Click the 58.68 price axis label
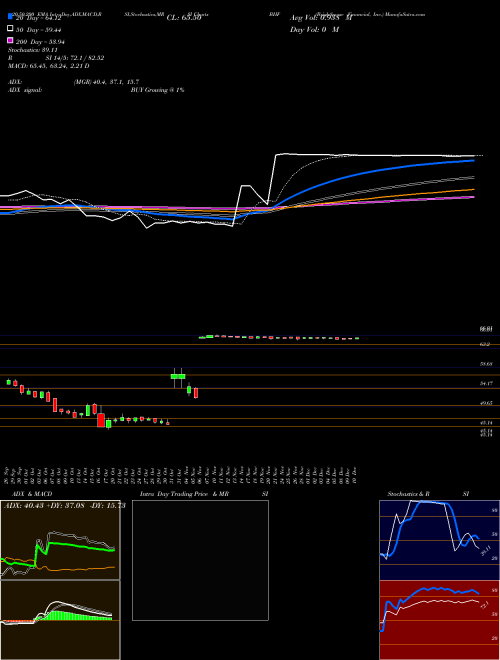The image size is (500, 660). (487, 364)
